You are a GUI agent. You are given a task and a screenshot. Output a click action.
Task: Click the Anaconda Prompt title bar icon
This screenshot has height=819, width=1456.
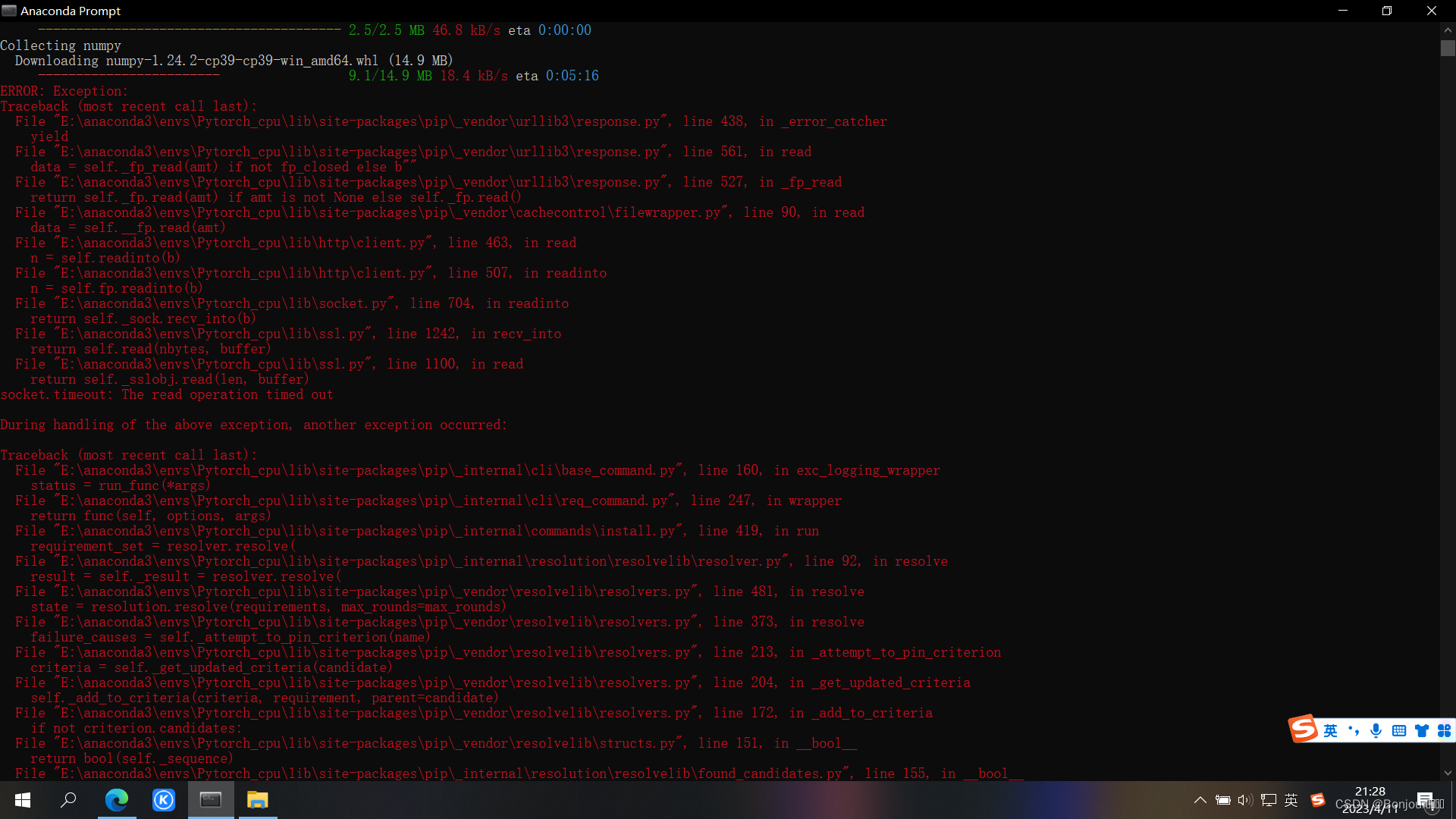click(x=9, y=11)
